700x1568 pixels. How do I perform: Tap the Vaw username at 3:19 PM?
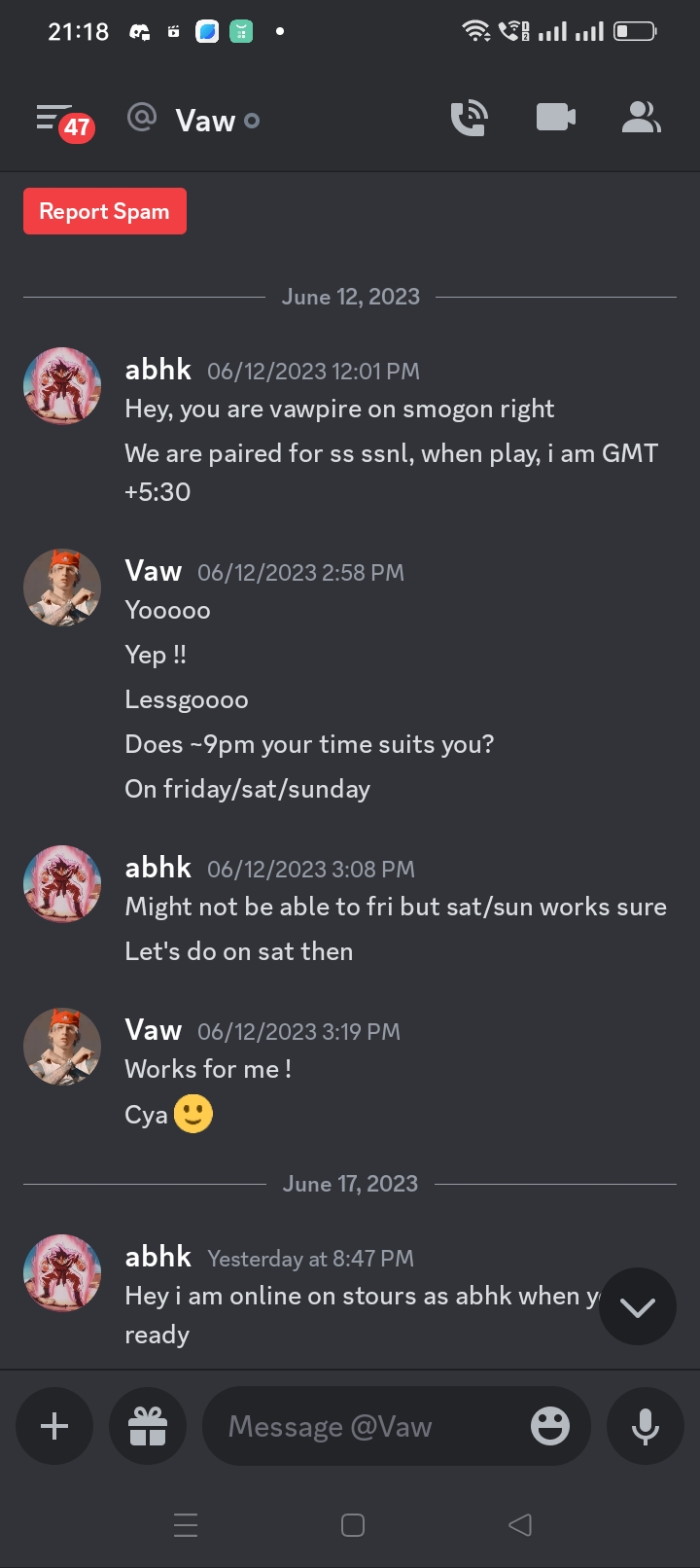pos(154,1030)
